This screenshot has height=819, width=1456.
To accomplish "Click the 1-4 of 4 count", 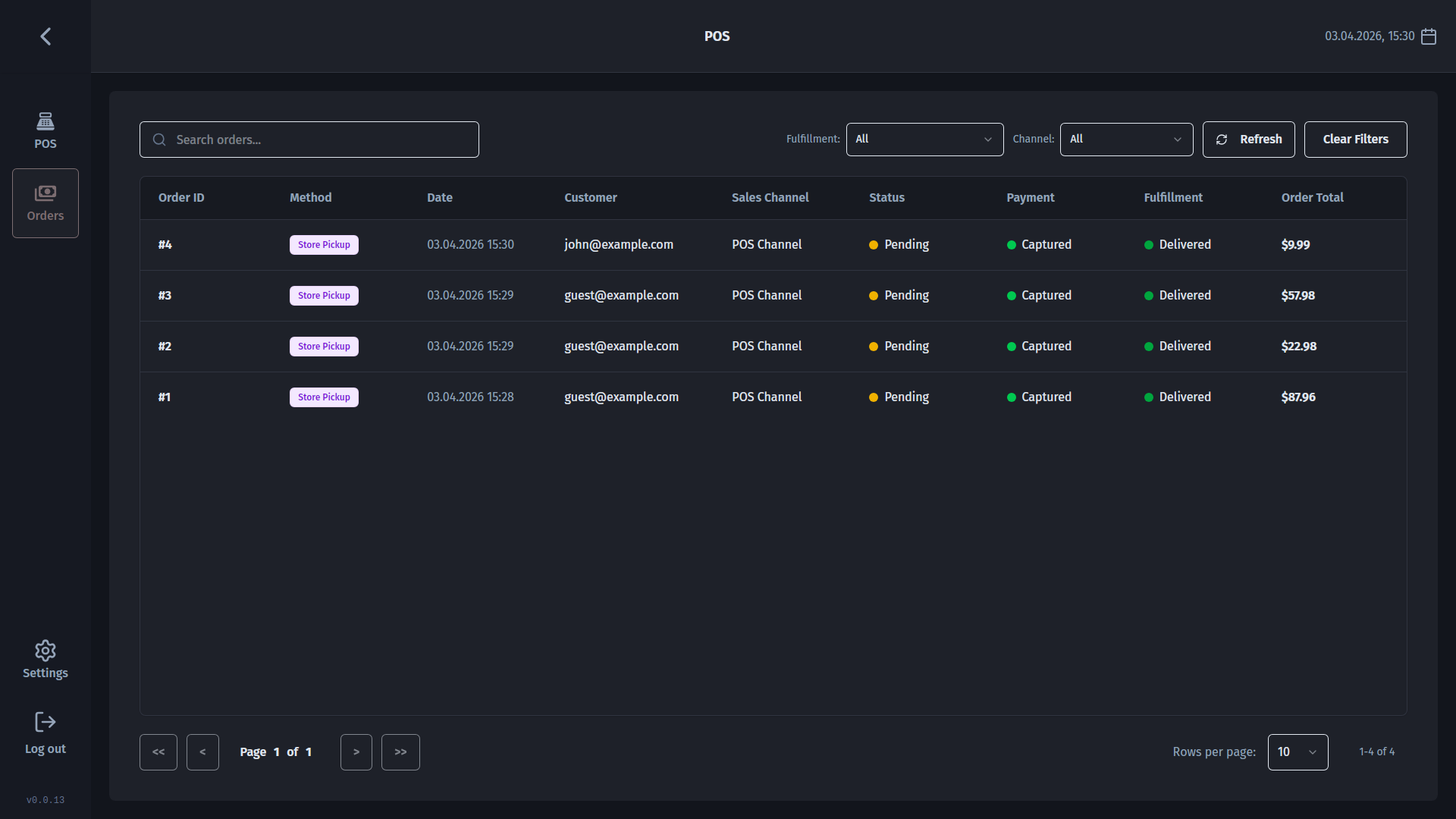I will pos(1377,752).
